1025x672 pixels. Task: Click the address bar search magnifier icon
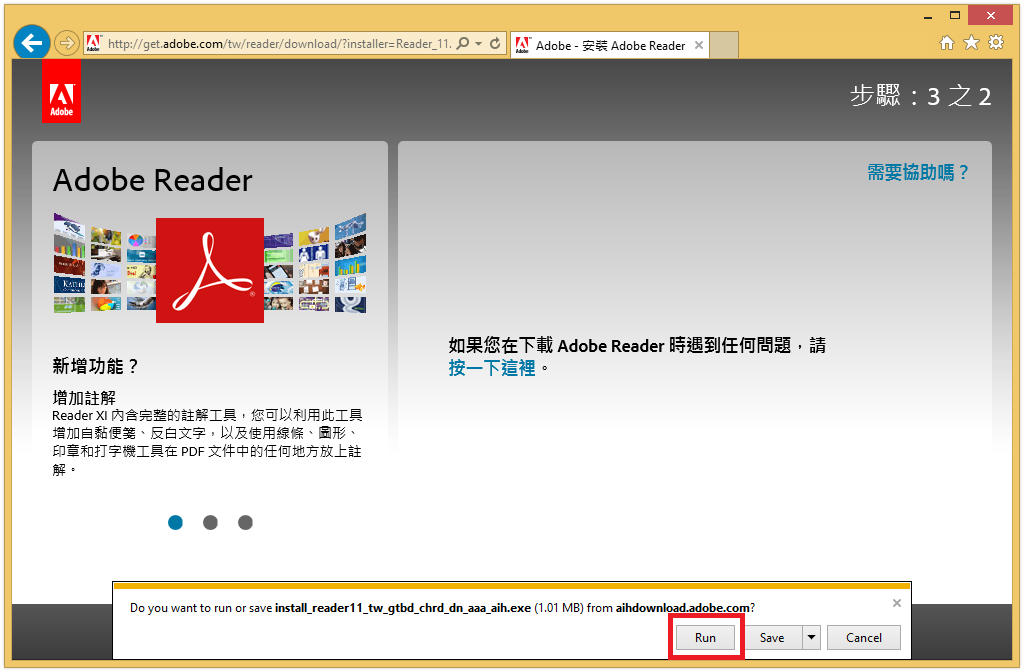[462, 43]
